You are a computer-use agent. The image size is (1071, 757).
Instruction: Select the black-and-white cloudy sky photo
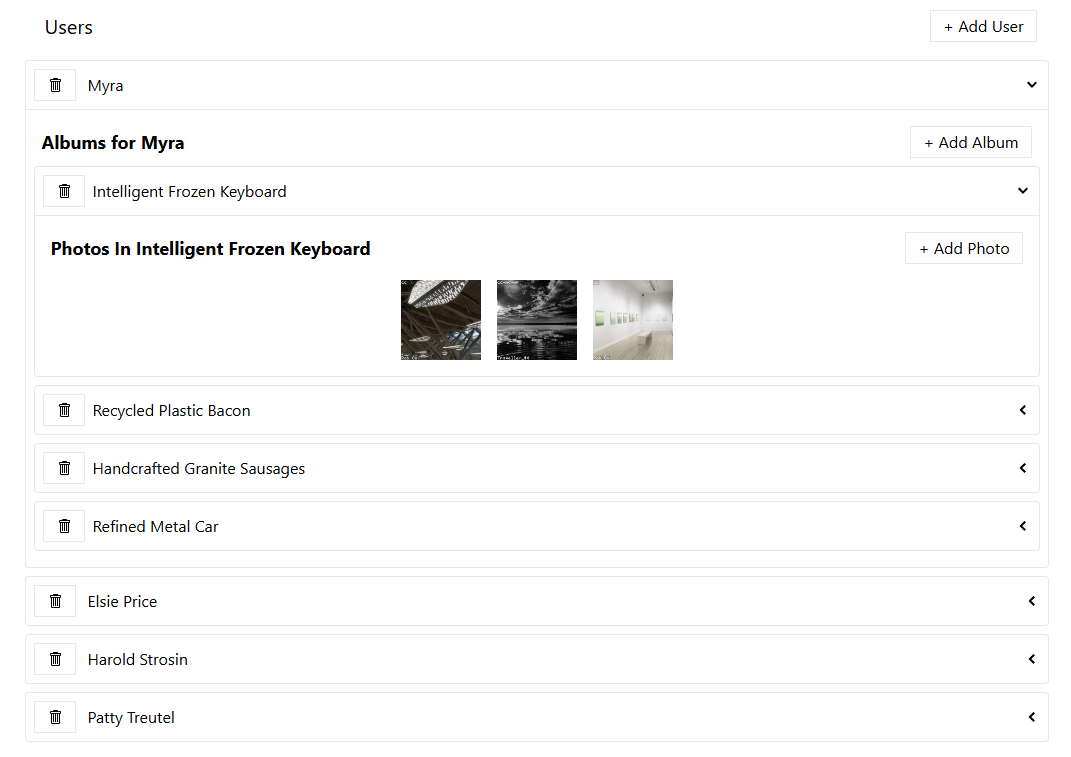click(537, 320)
